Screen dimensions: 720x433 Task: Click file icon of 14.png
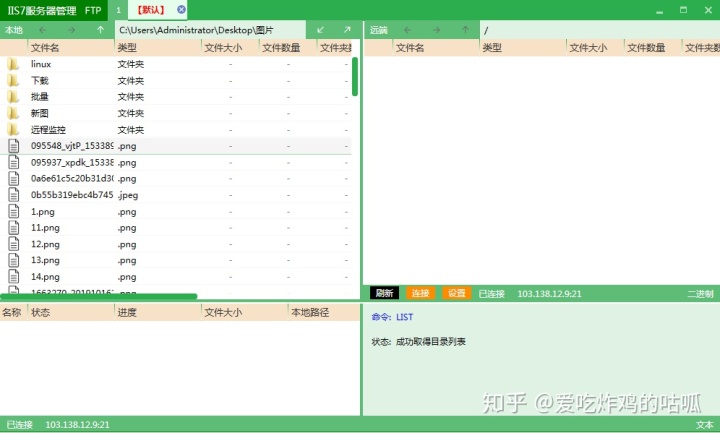click(14, 276)
